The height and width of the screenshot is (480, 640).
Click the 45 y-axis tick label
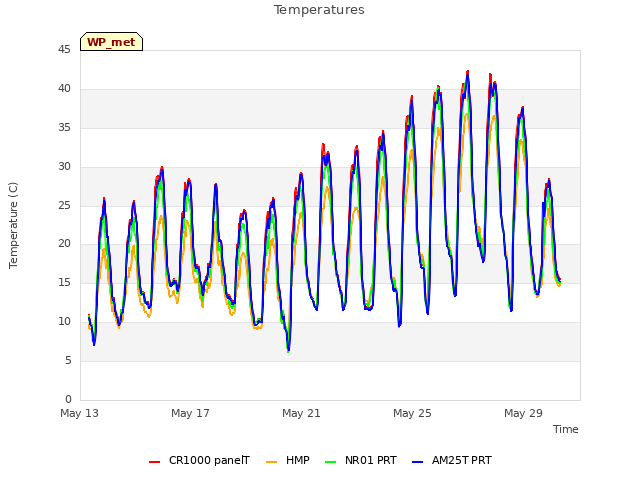click(64, 50)
